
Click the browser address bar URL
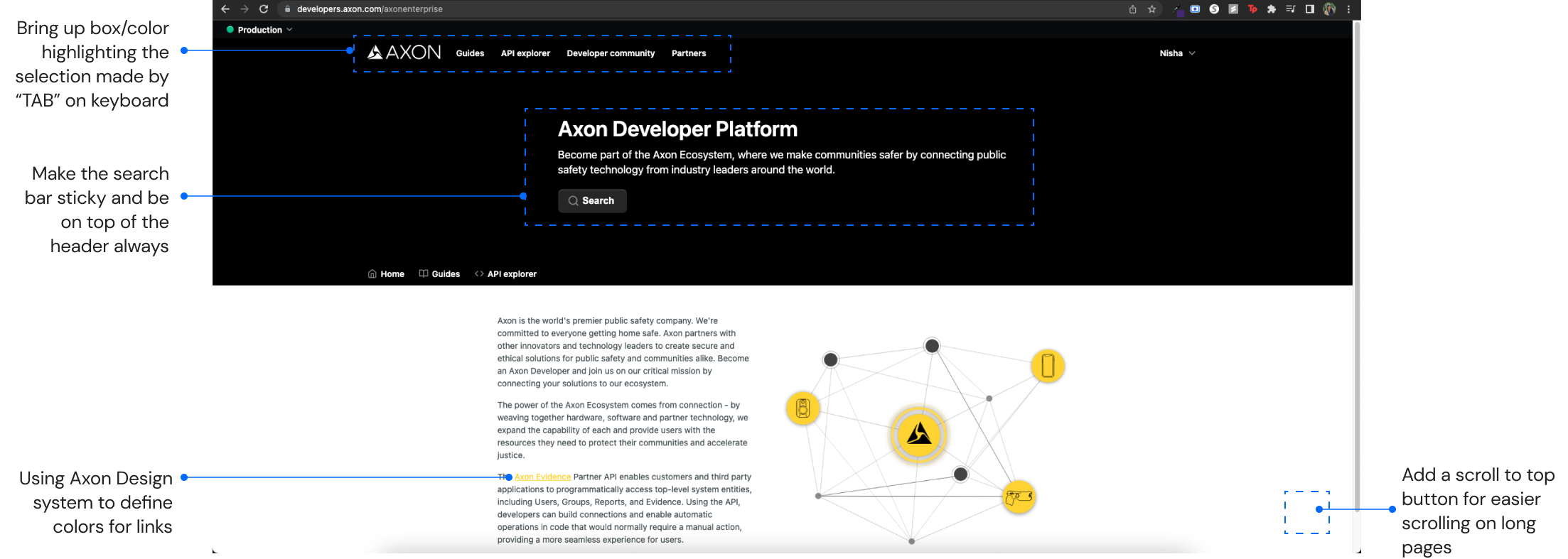370,9
